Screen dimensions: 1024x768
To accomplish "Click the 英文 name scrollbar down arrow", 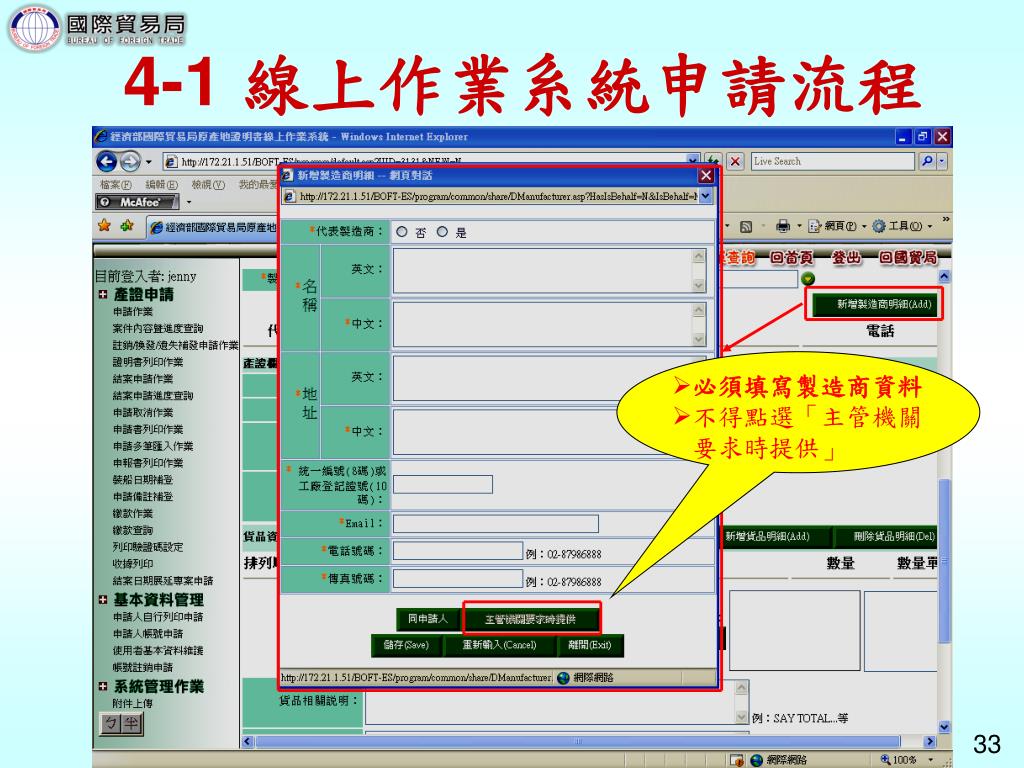I will [x=698, y=285].
